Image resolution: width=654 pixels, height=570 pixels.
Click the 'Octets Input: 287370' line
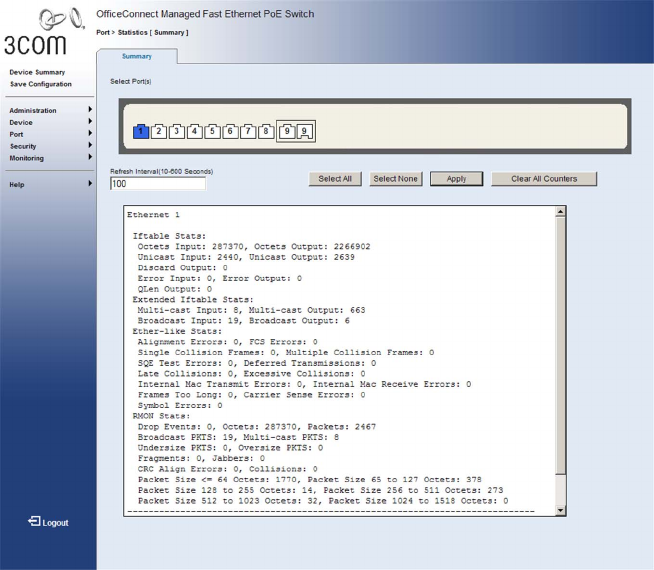coord(254,246)
